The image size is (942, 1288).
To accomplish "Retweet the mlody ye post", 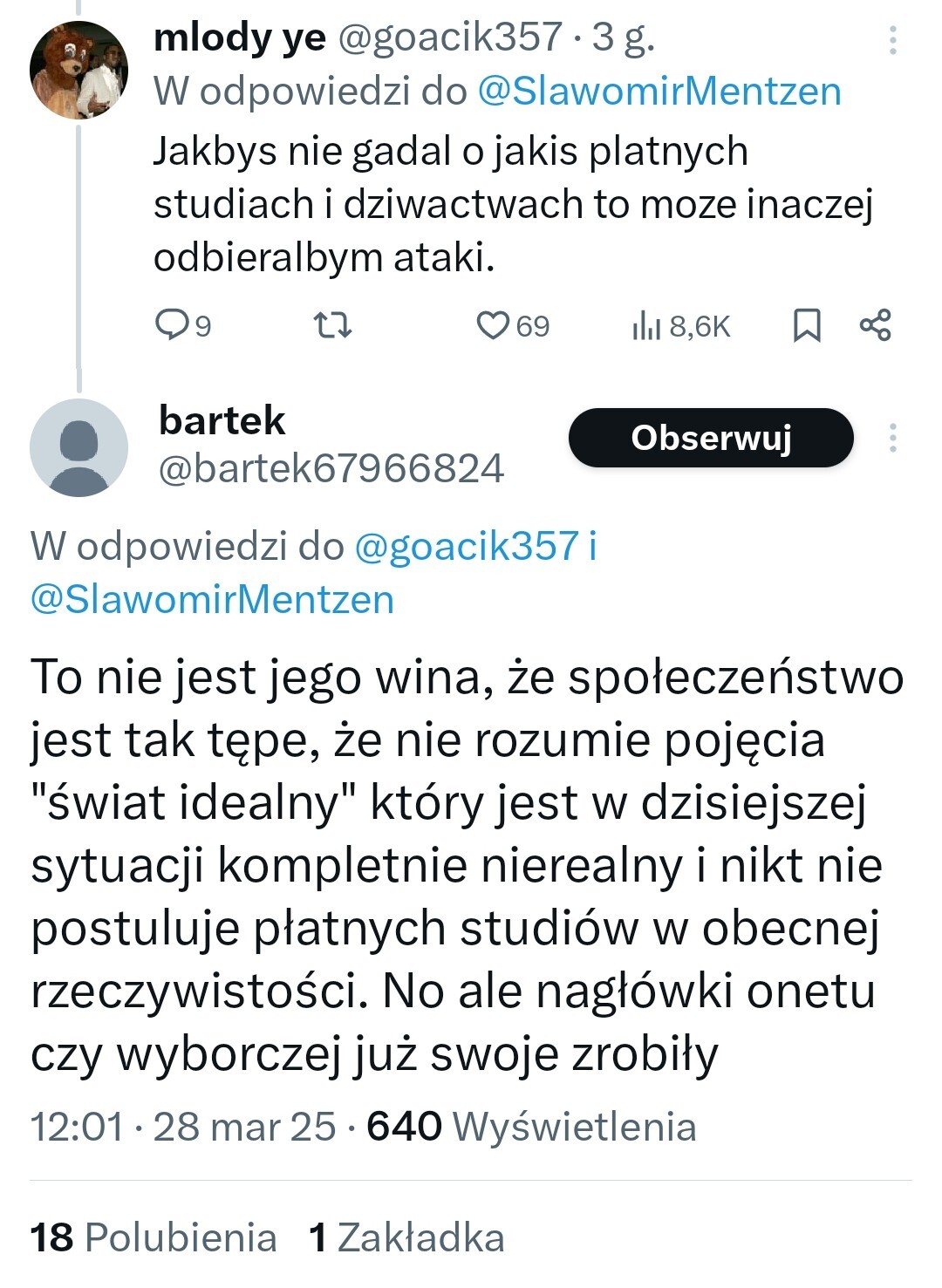I will point(332,325).
